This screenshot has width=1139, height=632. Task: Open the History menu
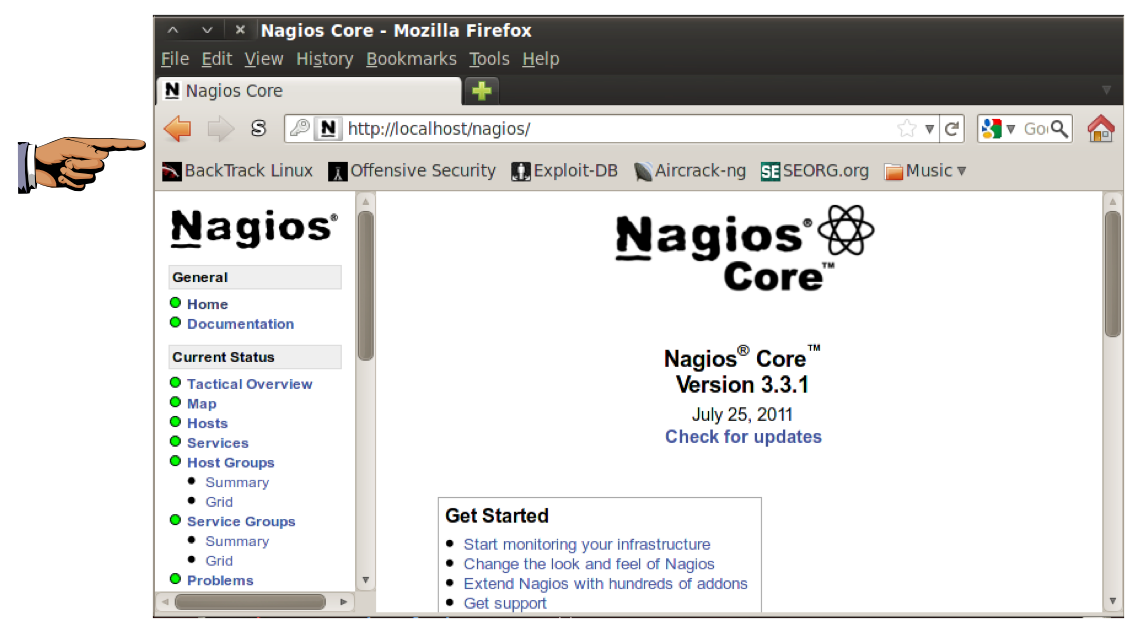[x=325, y=59]
